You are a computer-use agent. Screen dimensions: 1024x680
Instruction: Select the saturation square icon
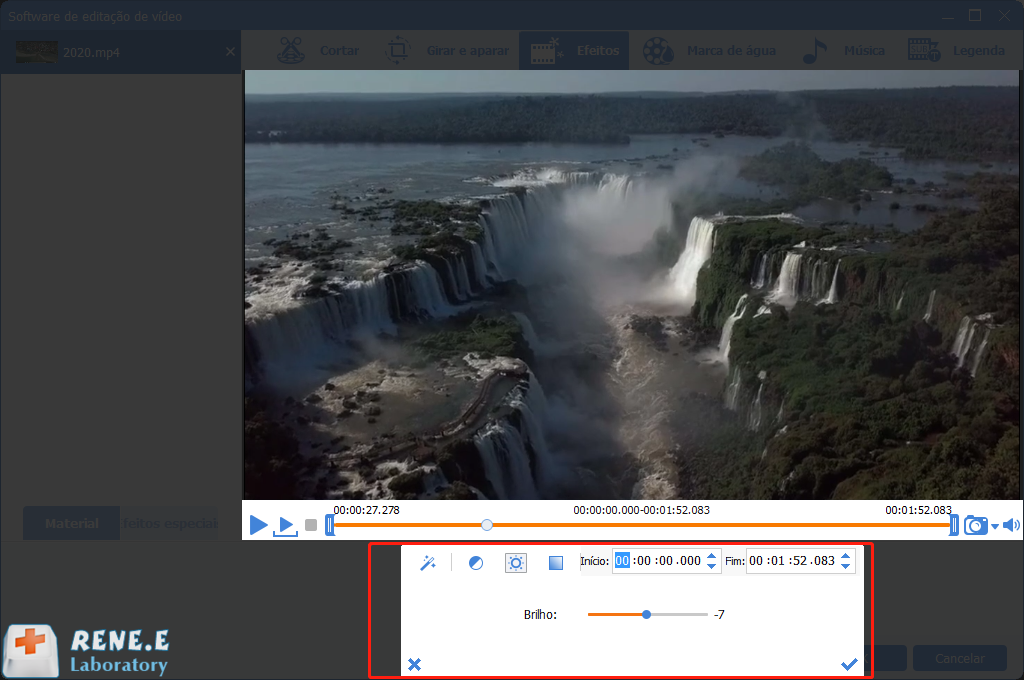pos(556,562)
